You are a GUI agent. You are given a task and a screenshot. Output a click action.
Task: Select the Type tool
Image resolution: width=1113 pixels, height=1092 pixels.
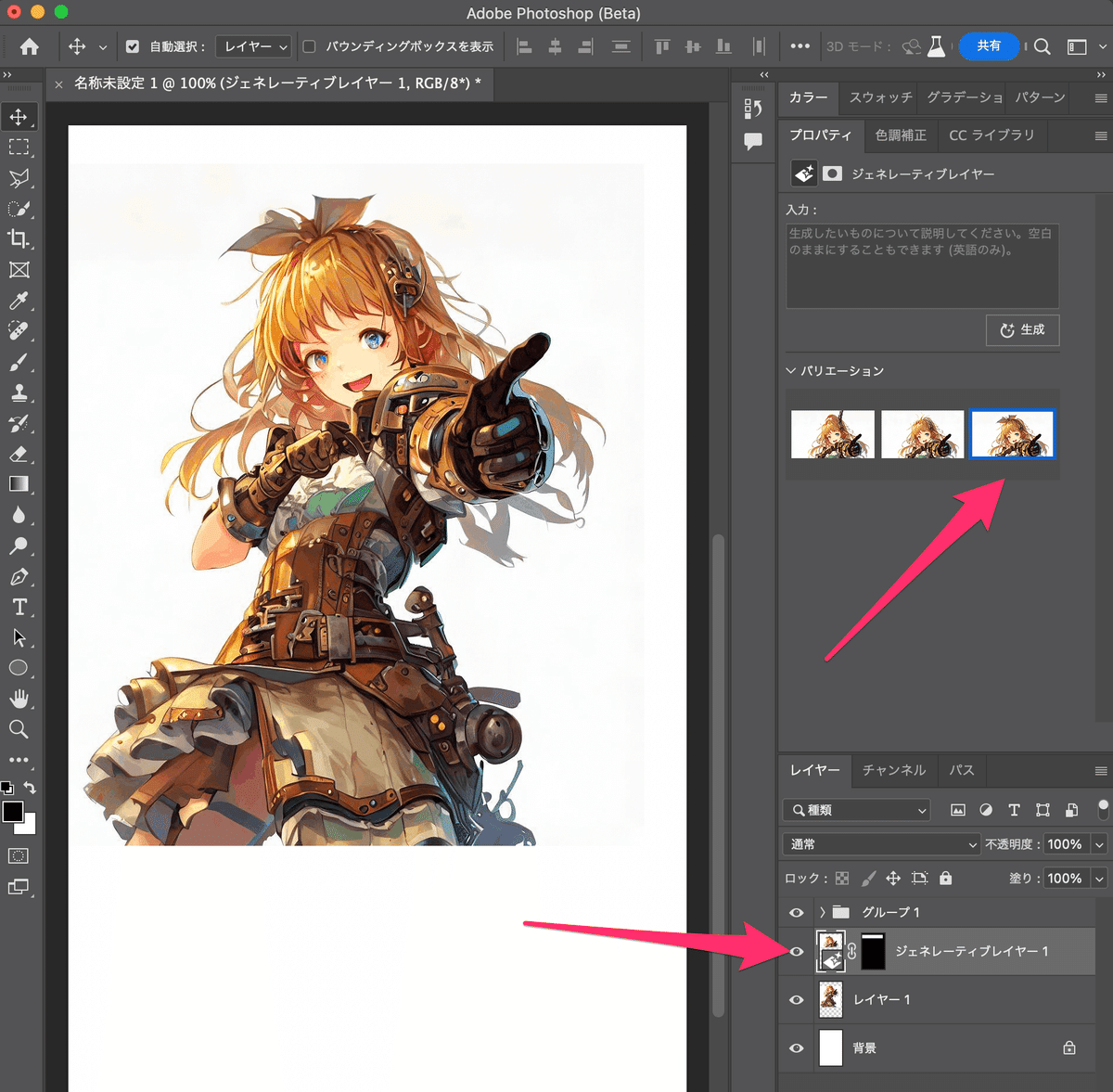(x=20, y=607)
